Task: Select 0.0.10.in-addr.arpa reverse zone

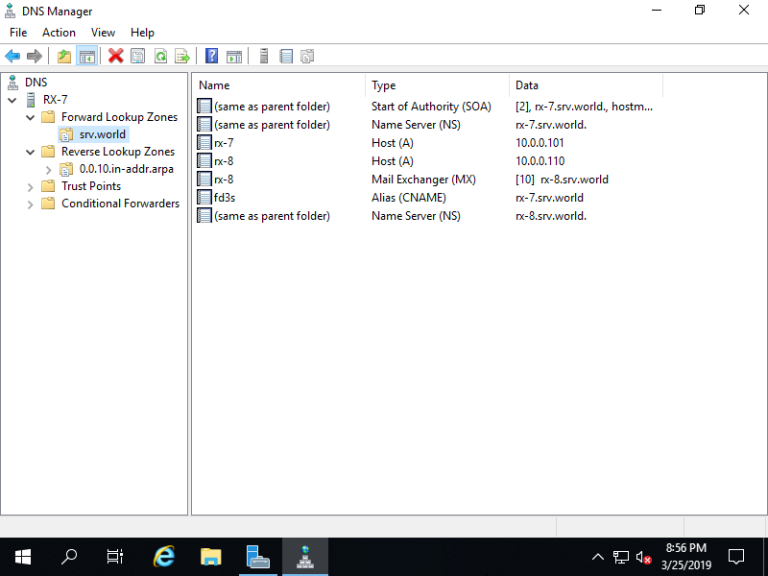Action: pyautogui.click(x=126, y=169)
